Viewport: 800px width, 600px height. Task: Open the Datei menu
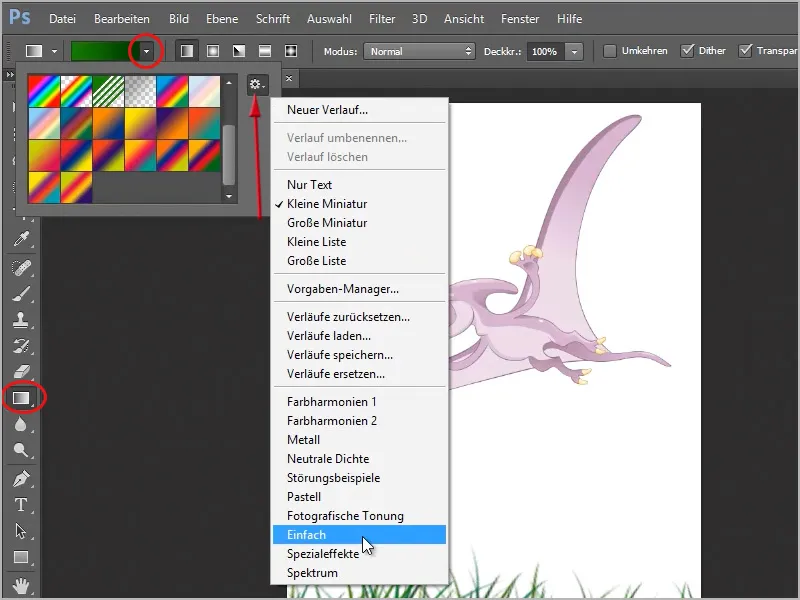click(62, 19)
